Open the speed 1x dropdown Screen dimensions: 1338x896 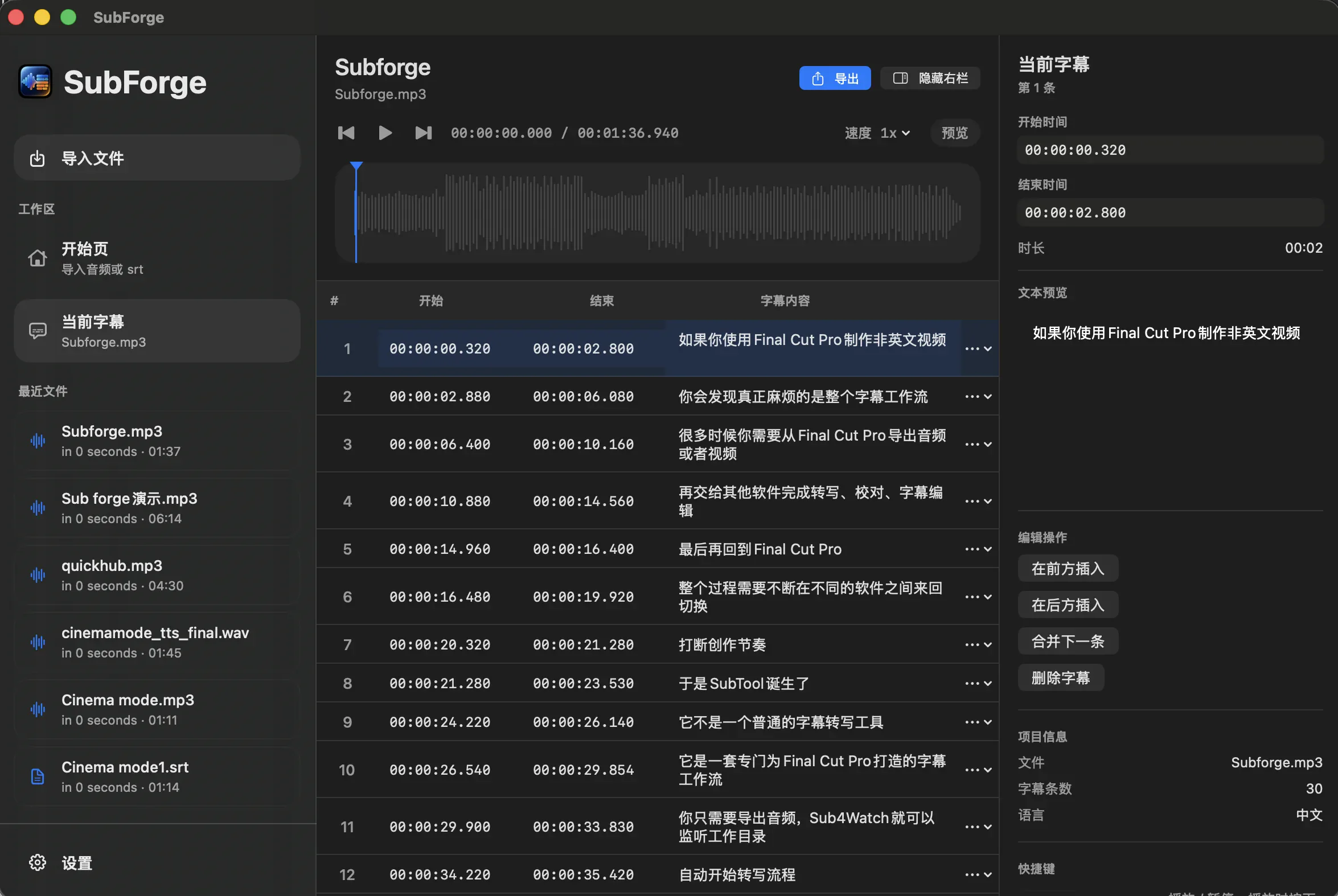point(895,133)
